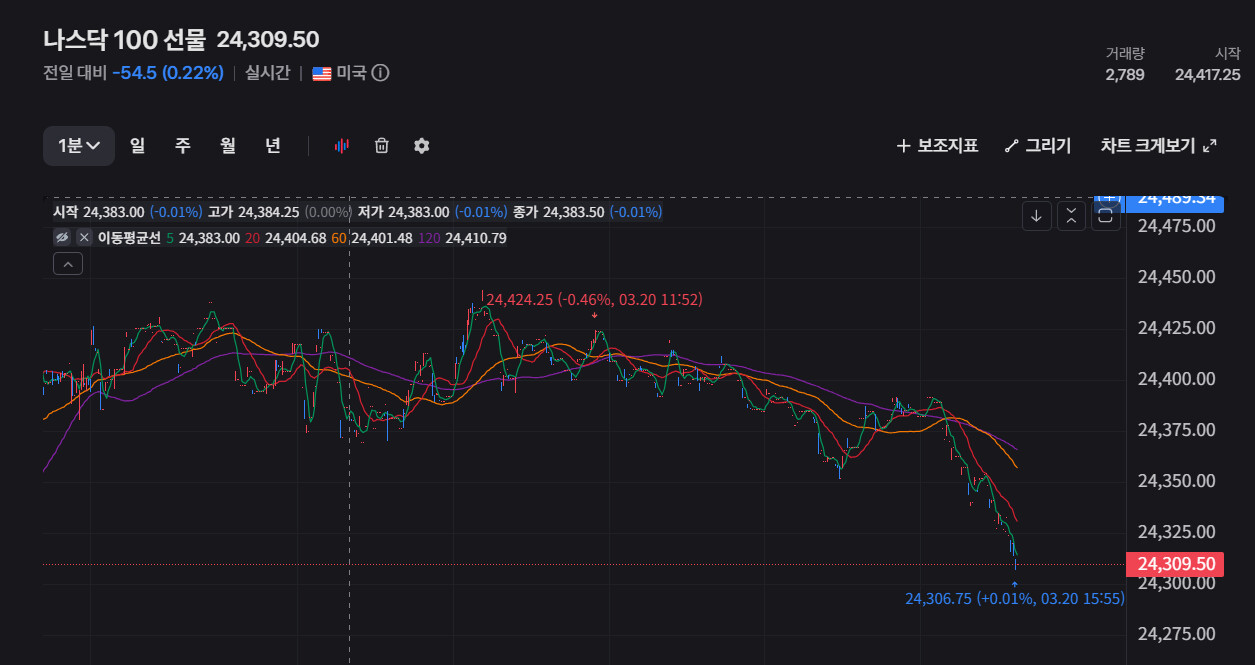The height and width of the screenshot is (665, 1255).
Task: Open the 그리기 drawing tools
Action: (x=1038, y=146)
